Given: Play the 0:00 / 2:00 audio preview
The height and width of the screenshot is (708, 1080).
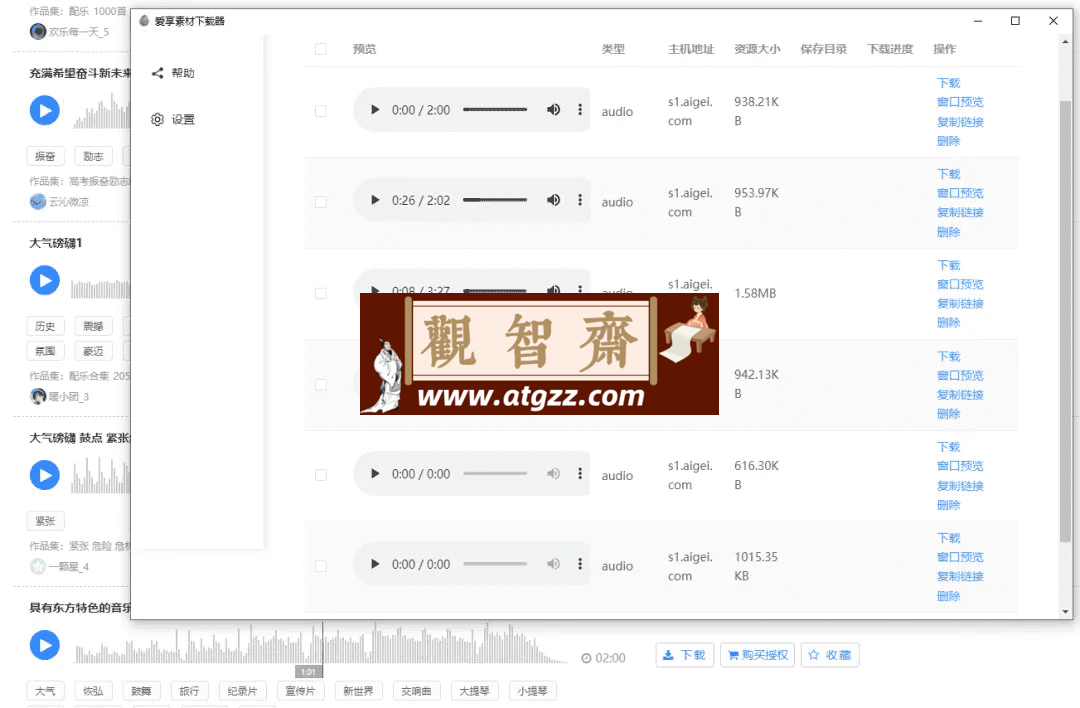Looking at the screenshot, I should [x=375, y=110].
